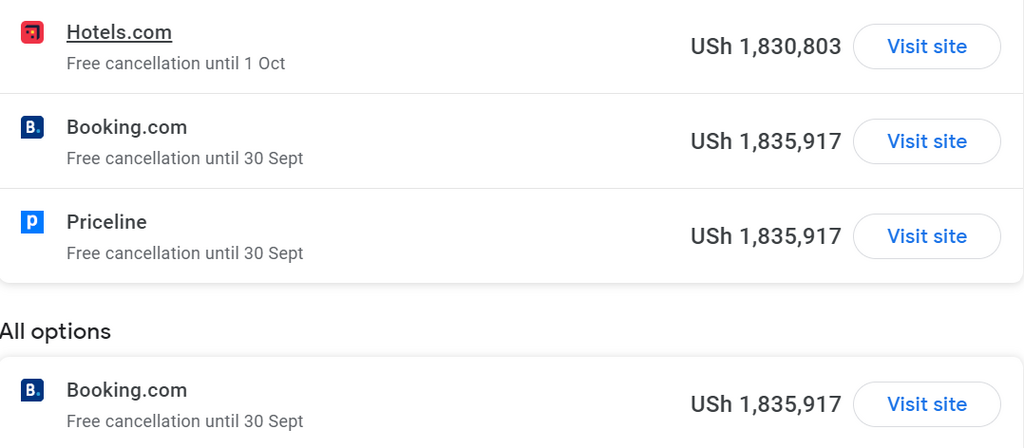Image resolution: width=1024 pixels, height=448 pixels.
Task: Click the red Hotels.com logo icon
Action: tap(32, 33)
